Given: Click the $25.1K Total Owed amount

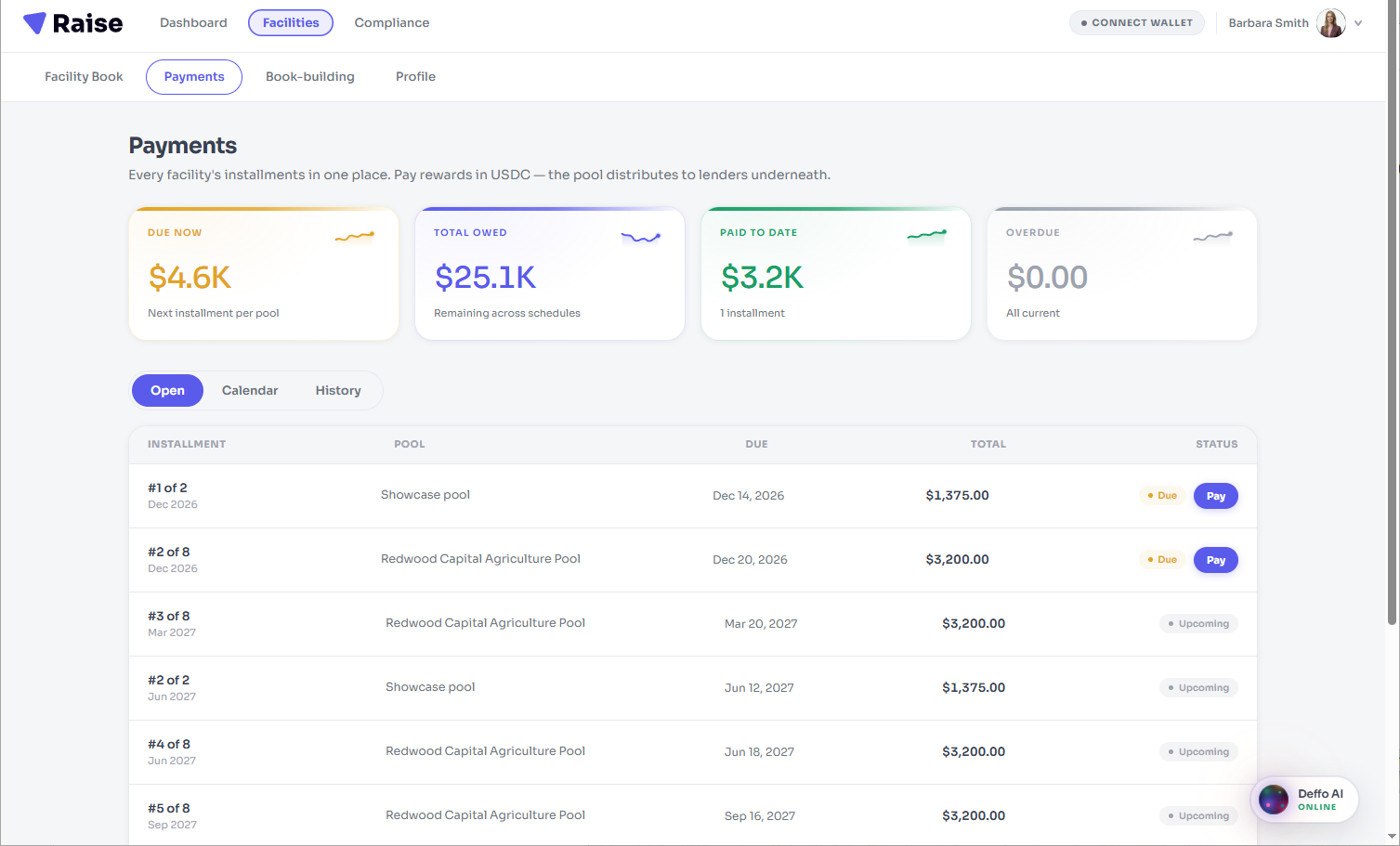Looking at the screenshot, I should [x=485, y=278].
